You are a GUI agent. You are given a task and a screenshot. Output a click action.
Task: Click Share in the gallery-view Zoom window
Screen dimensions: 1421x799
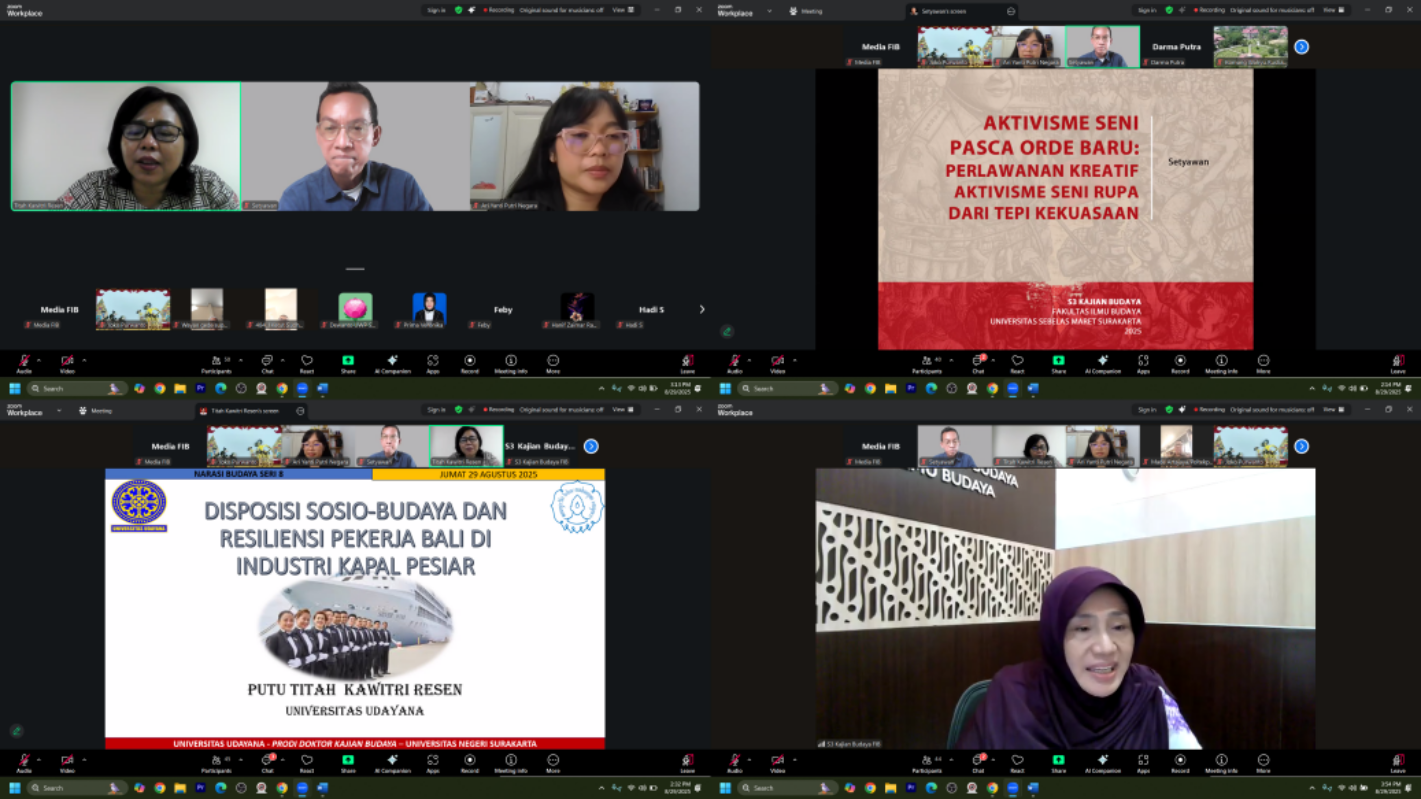348,364
